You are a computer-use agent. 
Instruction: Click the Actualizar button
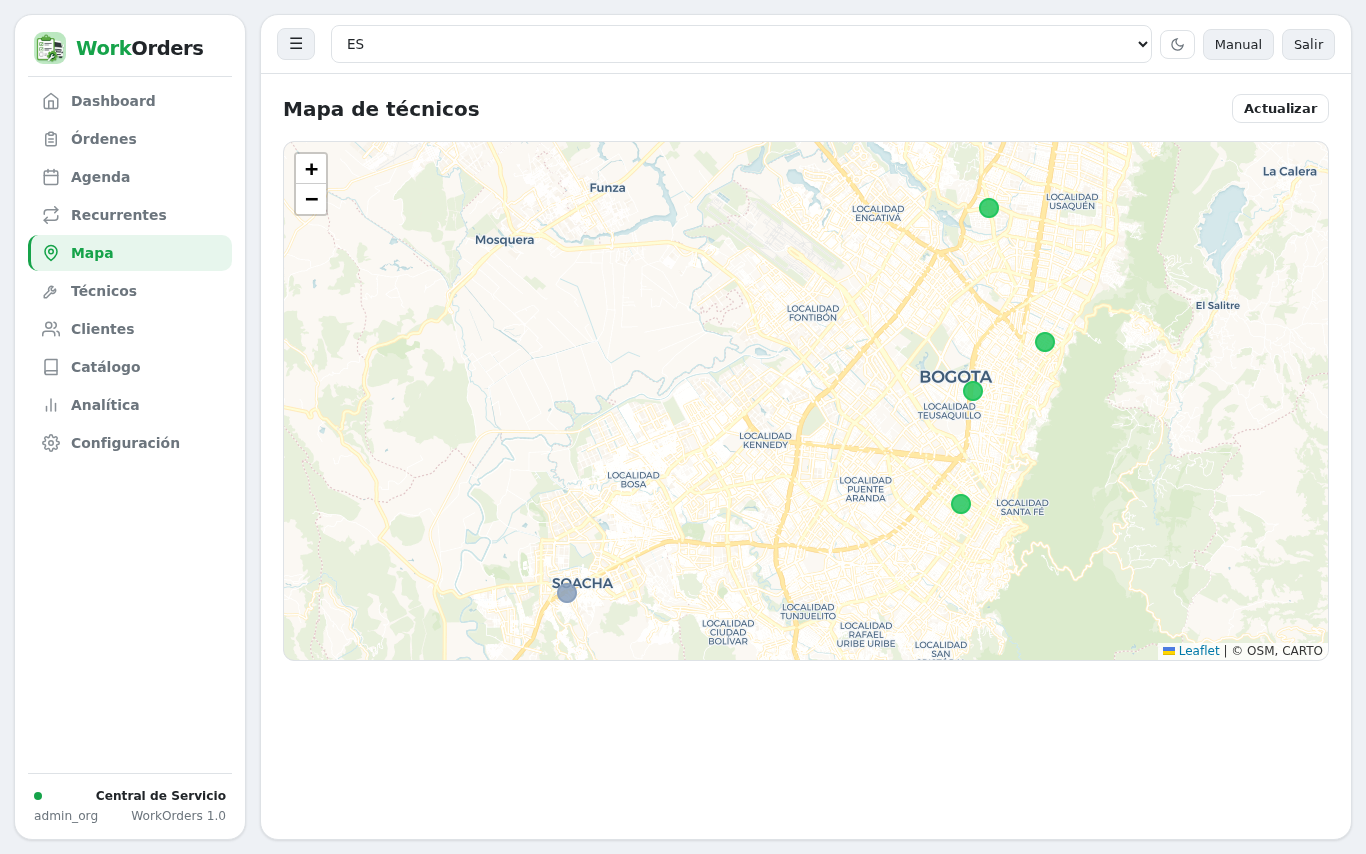coord(1280,108)
